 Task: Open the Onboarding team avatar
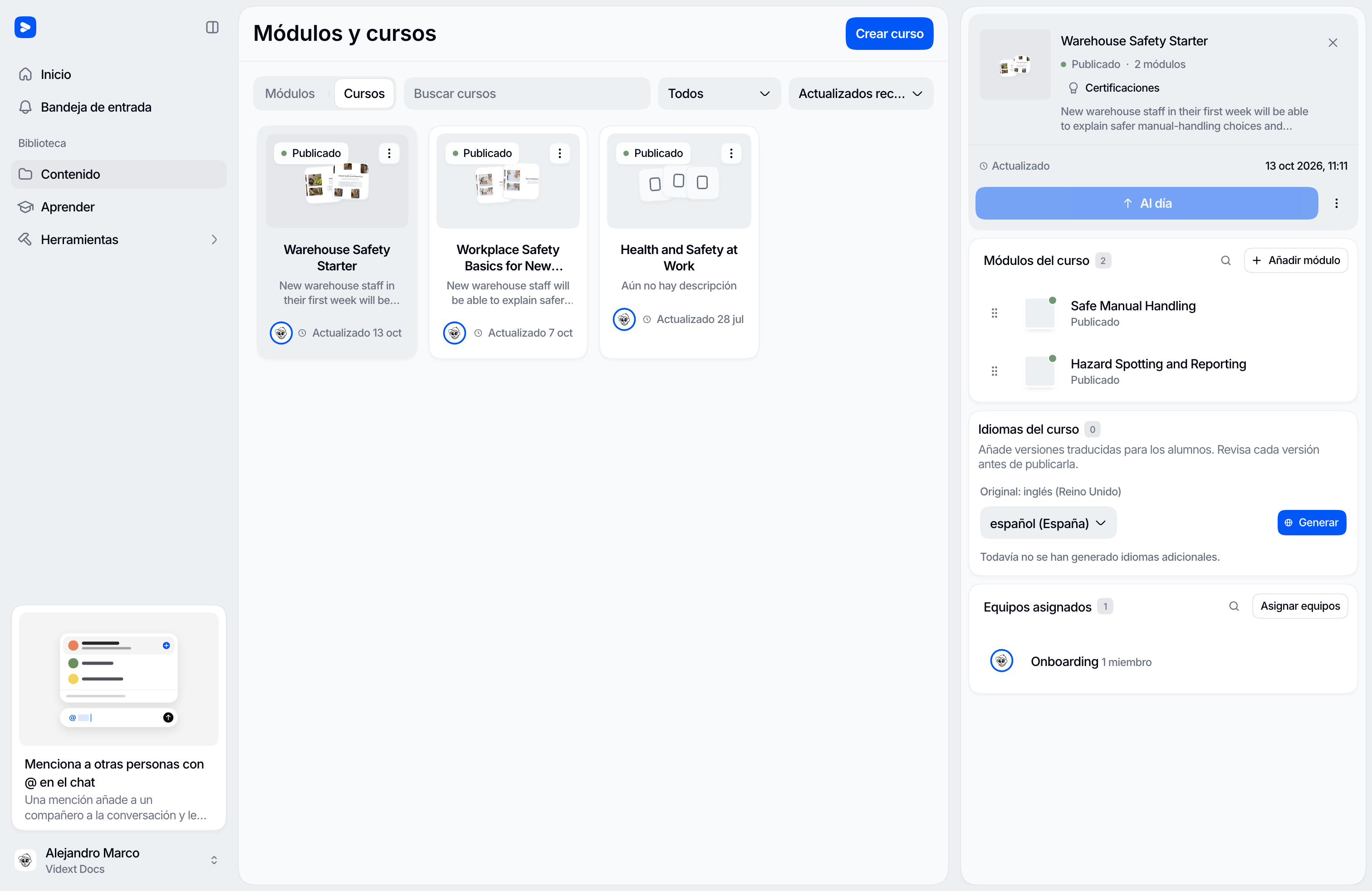[x=1001, y=661]
